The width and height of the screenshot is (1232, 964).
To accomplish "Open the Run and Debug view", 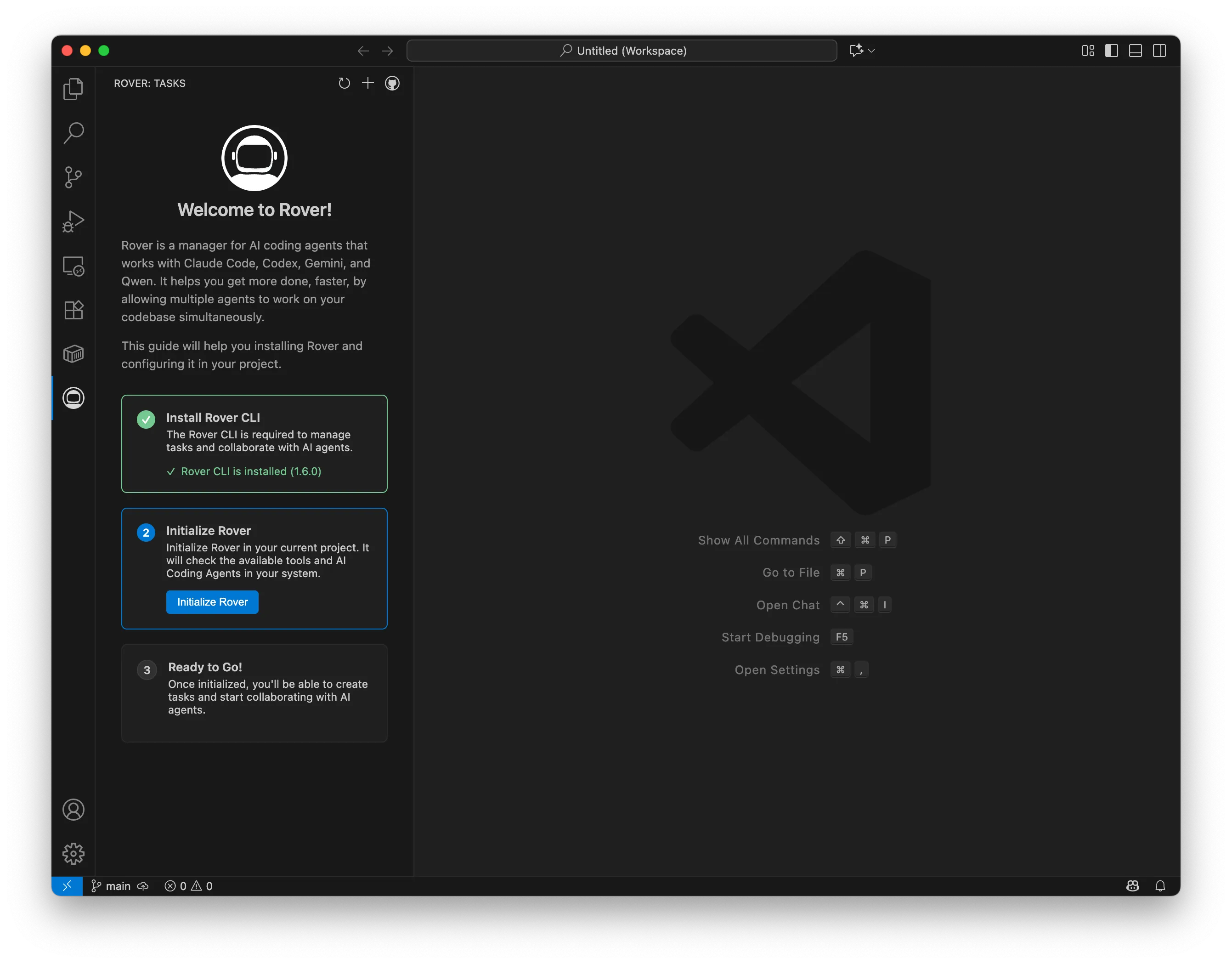I will coord(73,221).
